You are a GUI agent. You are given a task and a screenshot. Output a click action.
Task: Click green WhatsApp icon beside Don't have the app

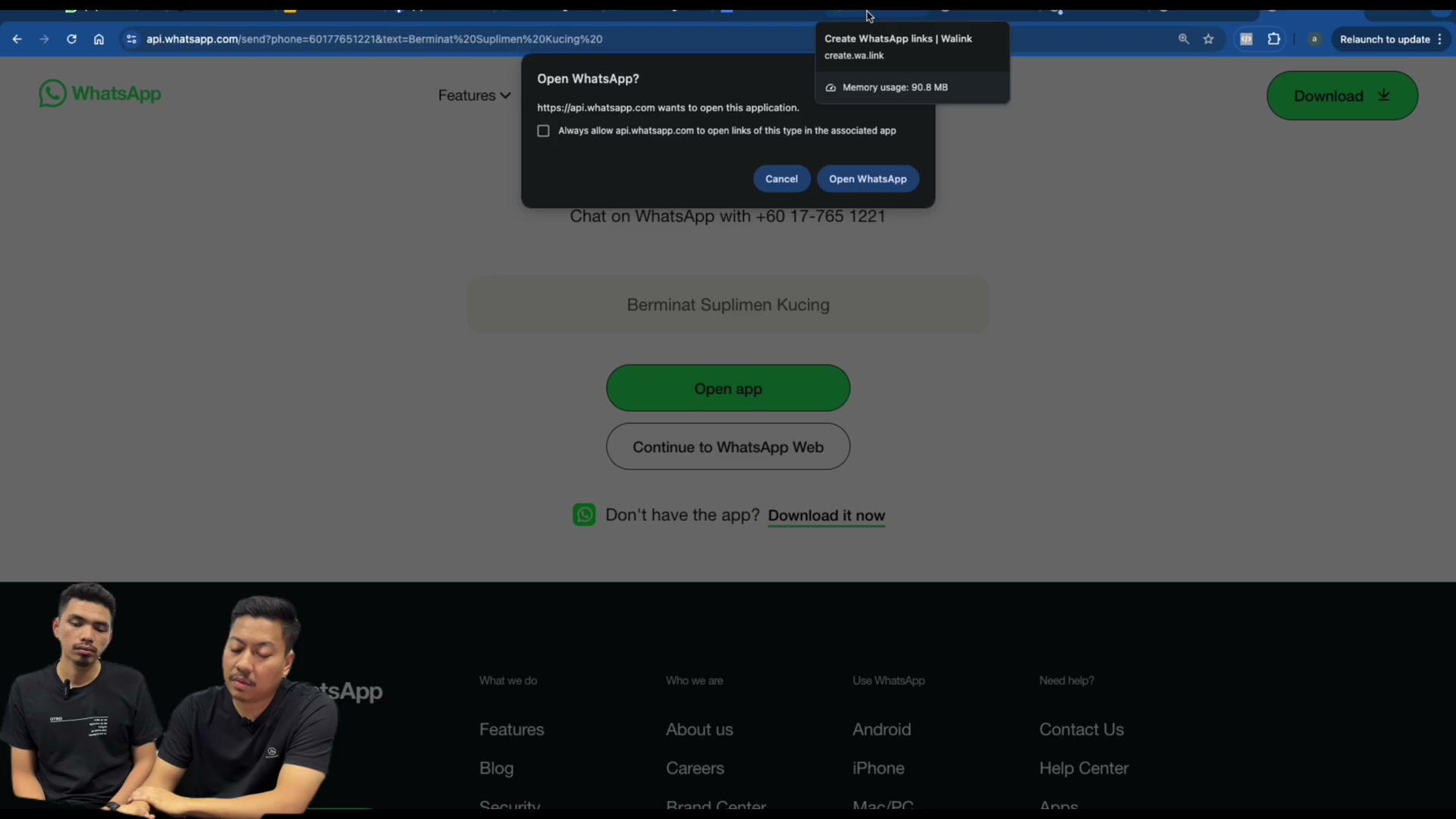click(584, 515)
